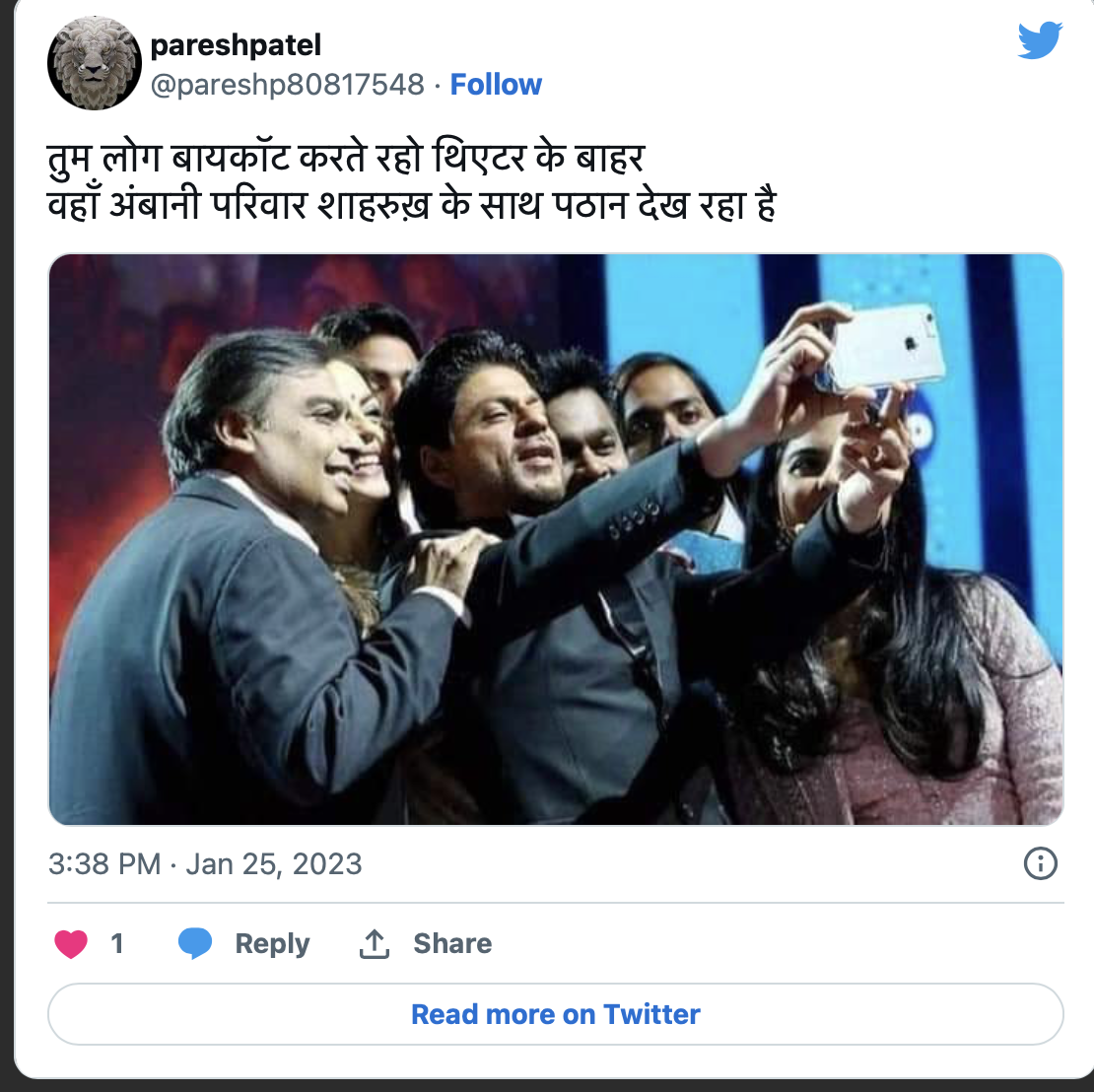The width and height of the screenshot is (1094, 1092).
Task: Click the share arrow icon
Action: tap(374, 944)
